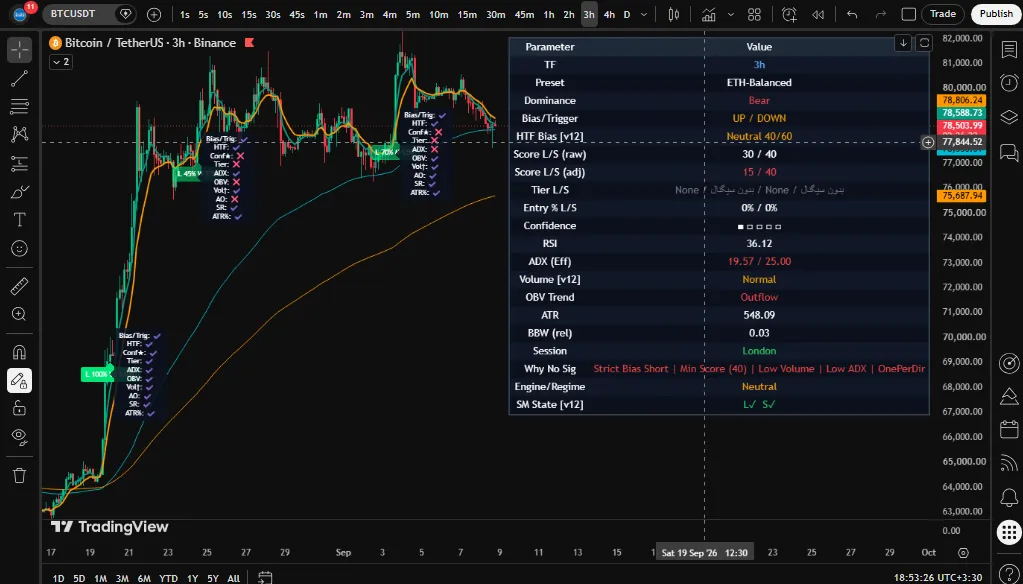Image resolution: width=1023 pixels, height=584 pixels.
Task: Open the layout setup square icon
Action: 908,14
